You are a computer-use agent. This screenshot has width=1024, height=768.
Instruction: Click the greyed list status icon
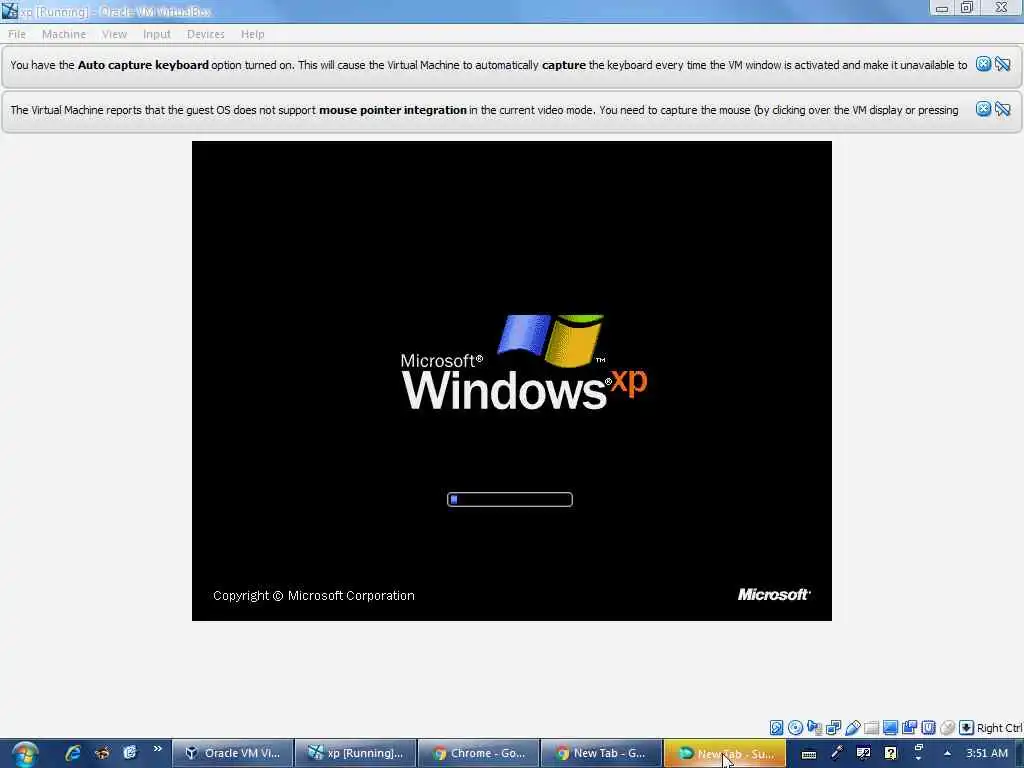871,728
